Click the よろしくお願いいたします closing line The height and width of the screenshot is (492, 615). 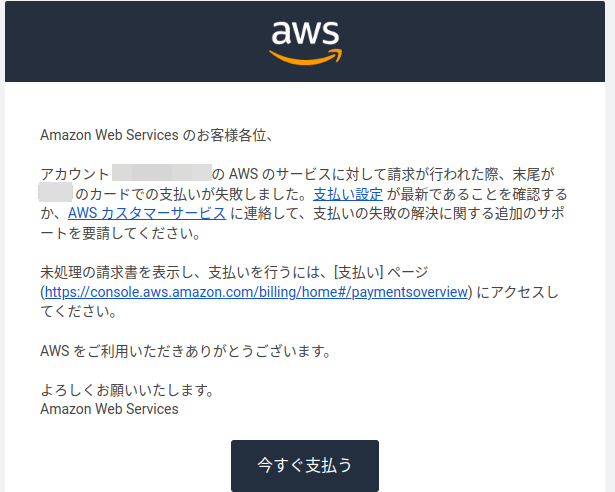click(x=127, y=390)
